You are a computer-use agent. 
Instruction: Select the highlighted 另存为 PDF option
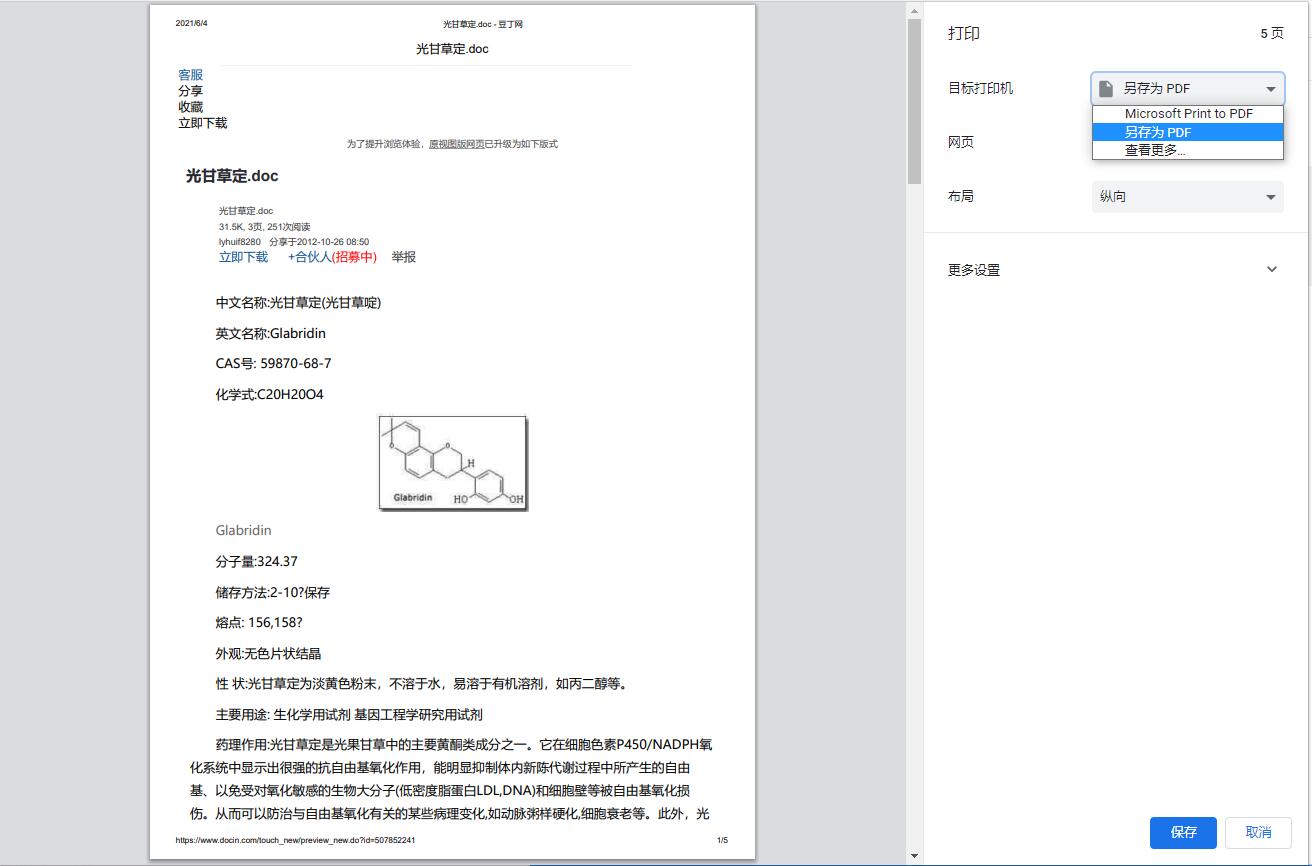click(1187, 131)
